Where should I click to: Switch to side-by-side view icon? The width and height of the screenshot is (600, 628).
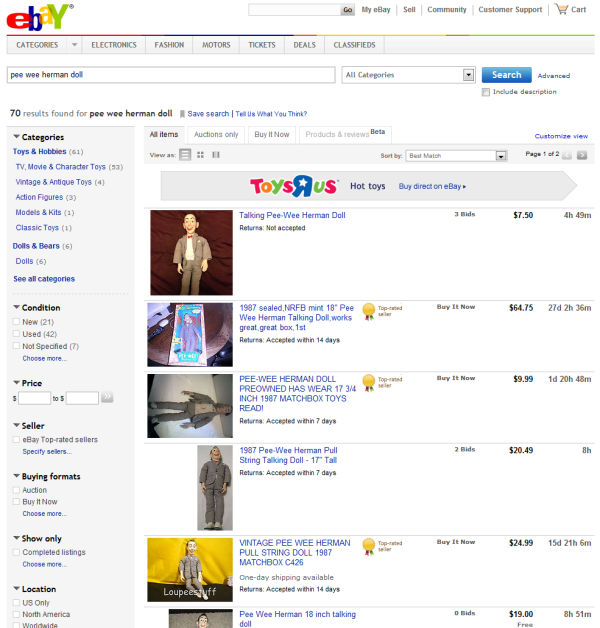click(x=216, y=155)
